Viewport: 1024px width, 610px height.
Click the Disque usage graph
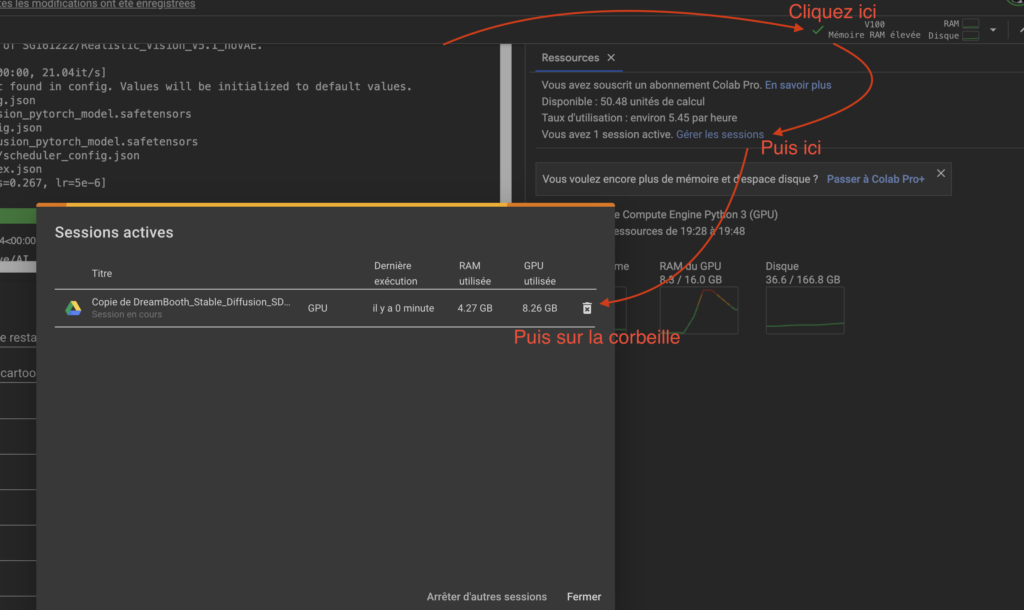click(x=805, y=310)
